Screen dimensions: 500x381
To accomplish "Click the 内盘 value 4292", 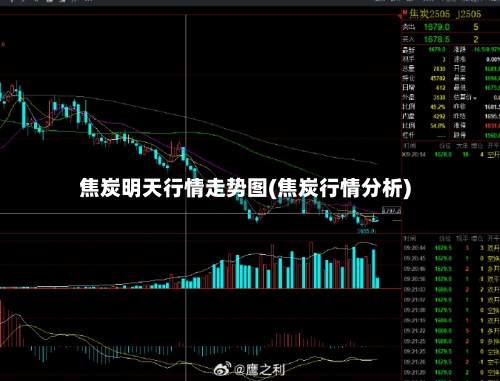I will [439, 116].
